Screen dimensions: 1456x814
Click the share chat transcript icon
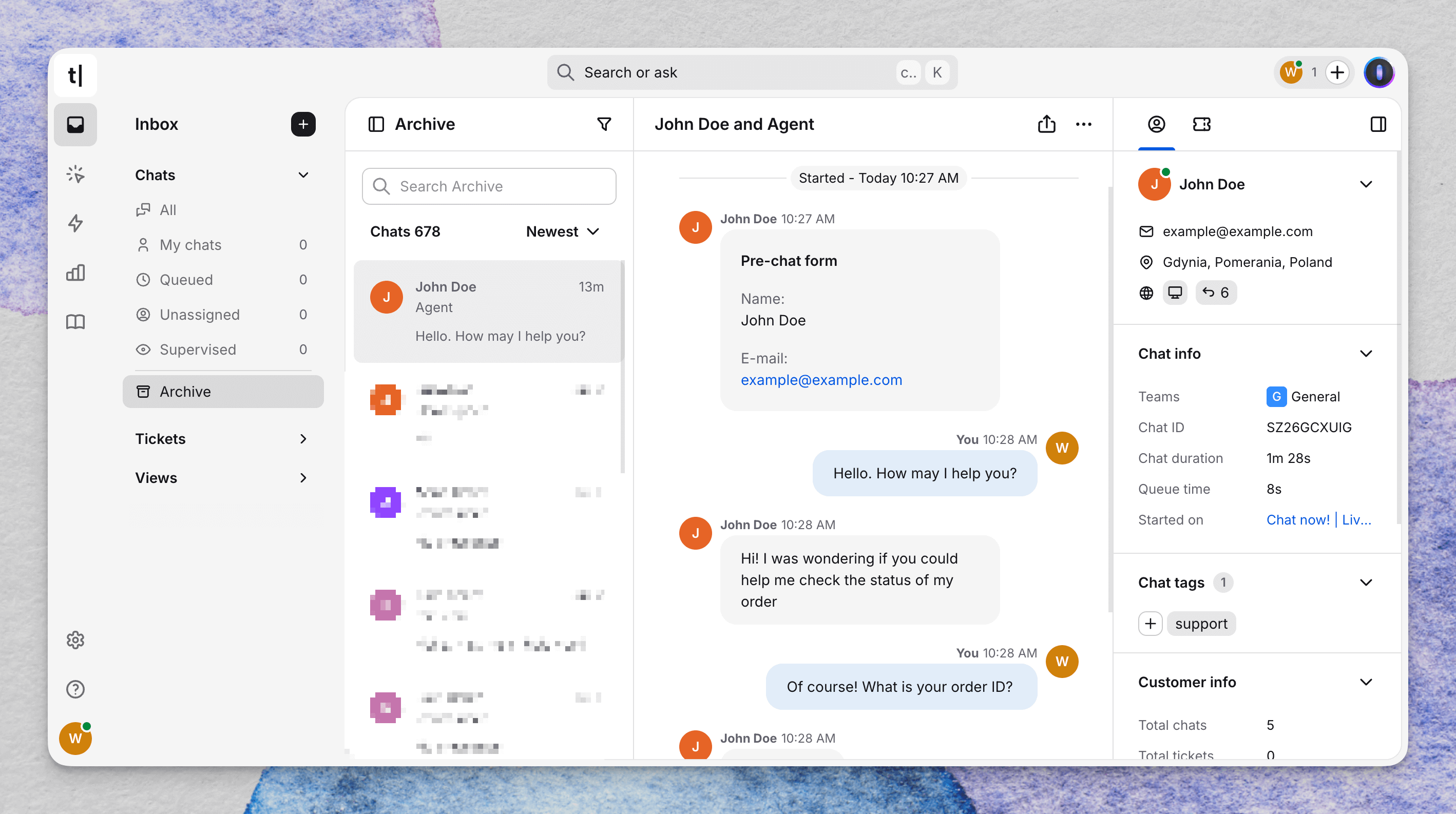coord(1046,124)
